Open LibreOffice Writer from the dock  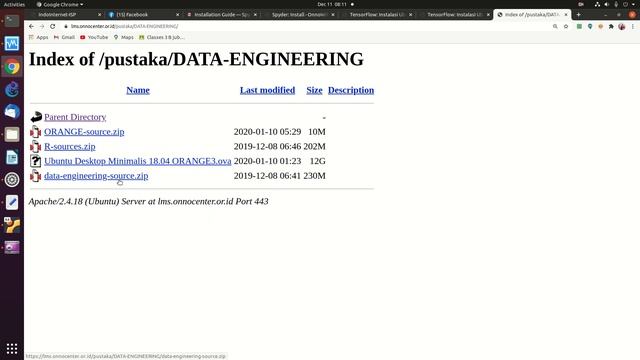tap(12, 157)
